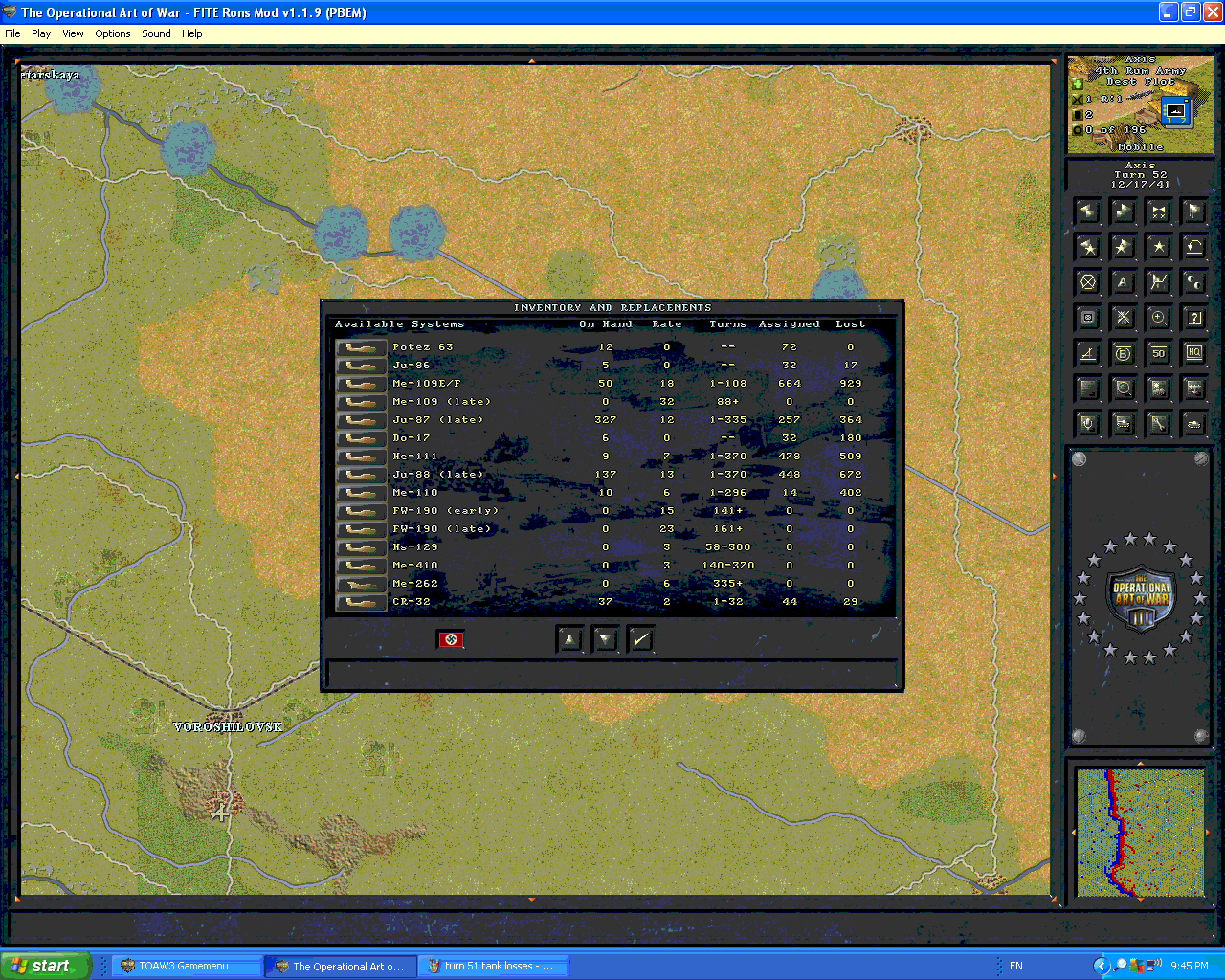Viewport: 1225px width, 980px height.
Task: Click the aircraft button for Potez 63
Action: pyautogui.click(x=361, y=347)
